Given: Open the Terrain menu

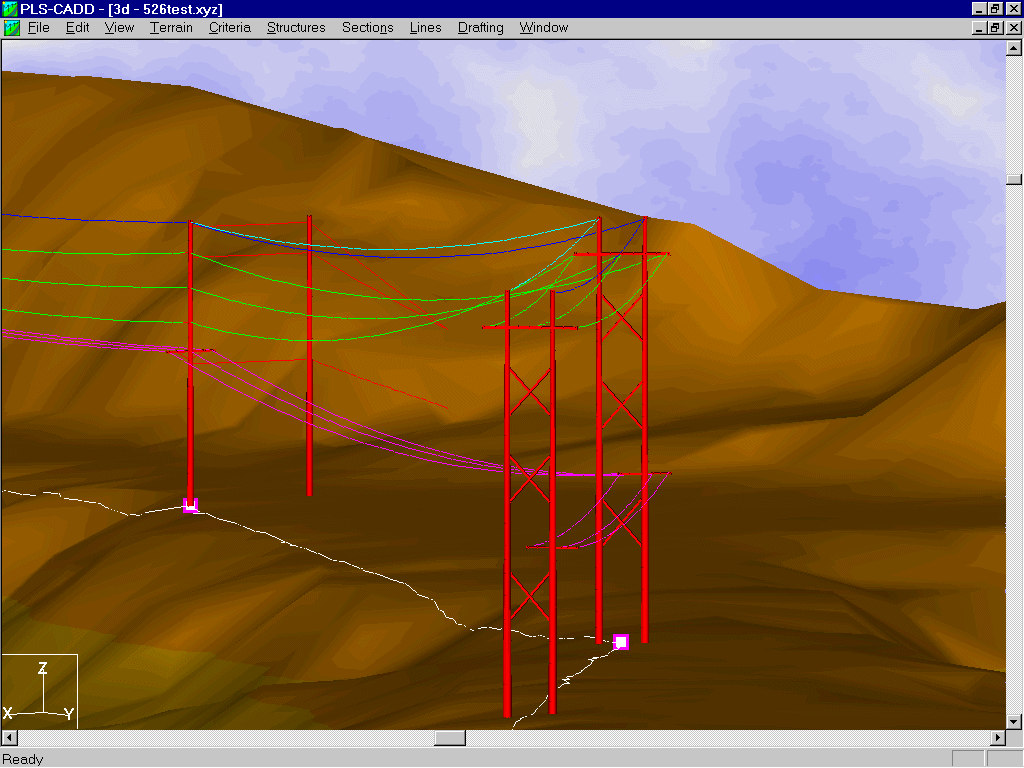Looking at the screenshot, I should coord(171,28).
